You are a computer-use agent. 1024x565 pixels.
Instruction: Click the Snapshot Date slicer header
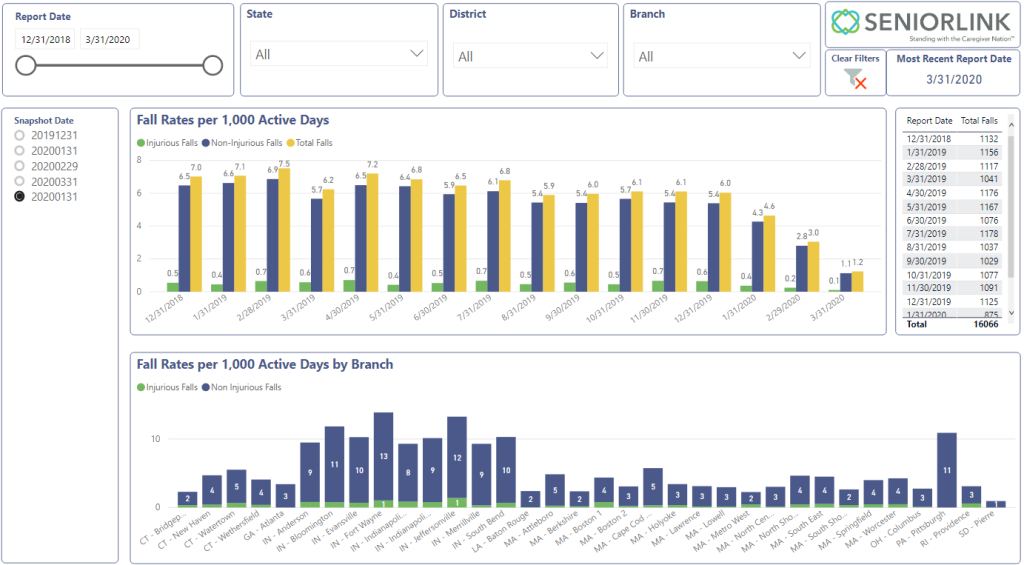pos(44,121)
